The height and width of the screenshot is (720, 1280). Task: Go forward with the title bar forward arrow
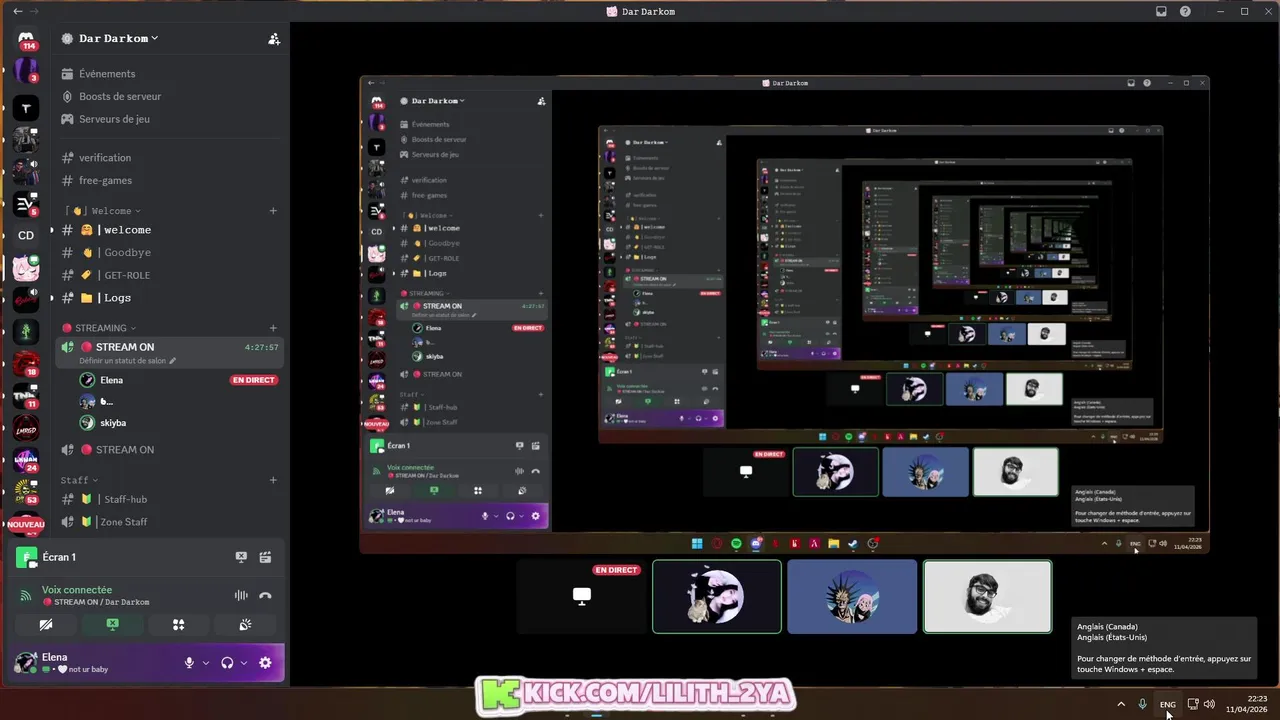(x=36, y=11)
